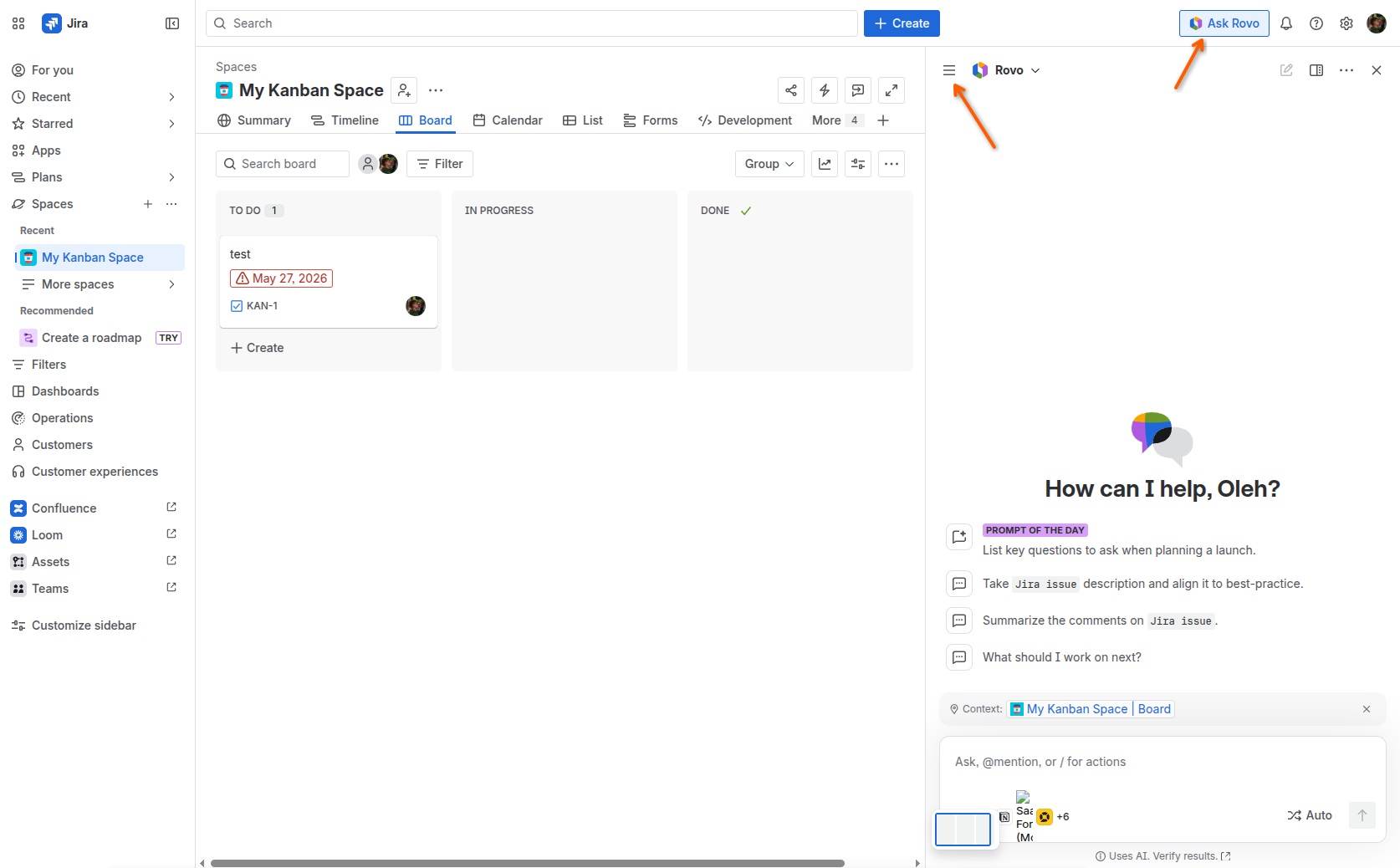Expand the Plans submenu chevron

pyautogui.click(x=171, y=177)
